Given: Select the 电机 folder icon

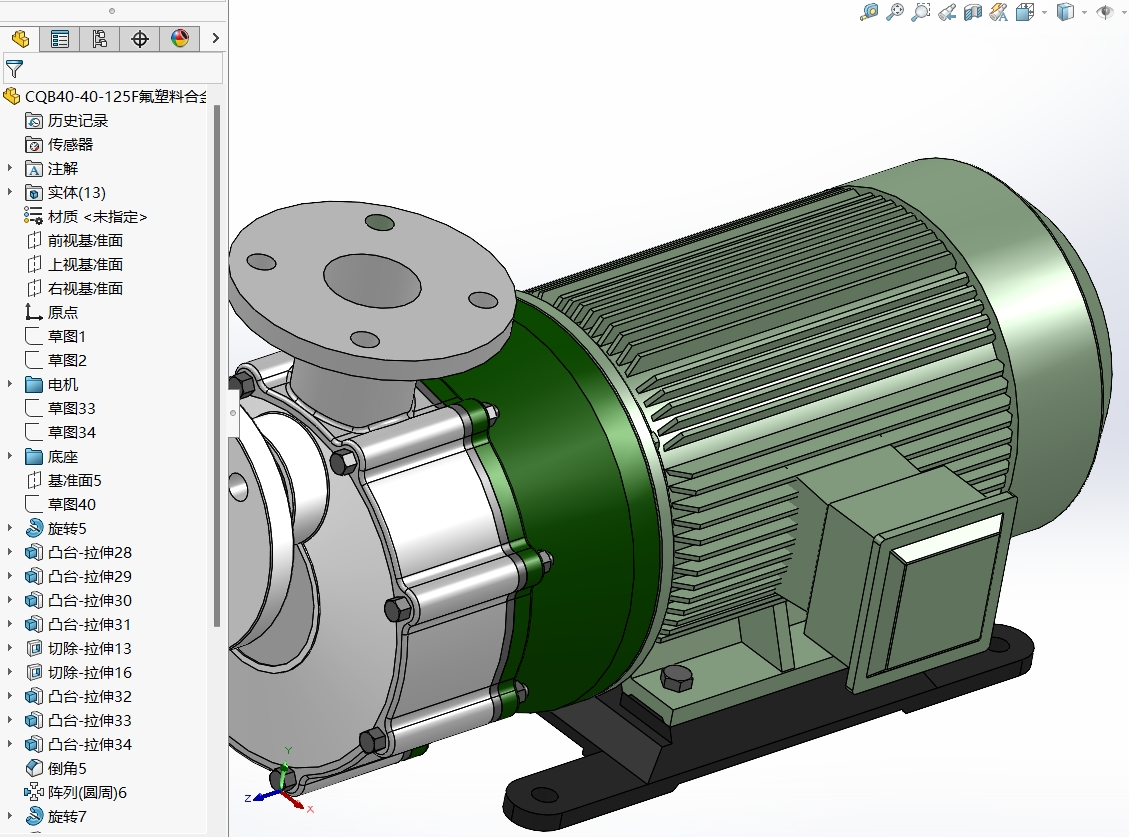Looking at the screenshot, I should [x=33, y=385].
